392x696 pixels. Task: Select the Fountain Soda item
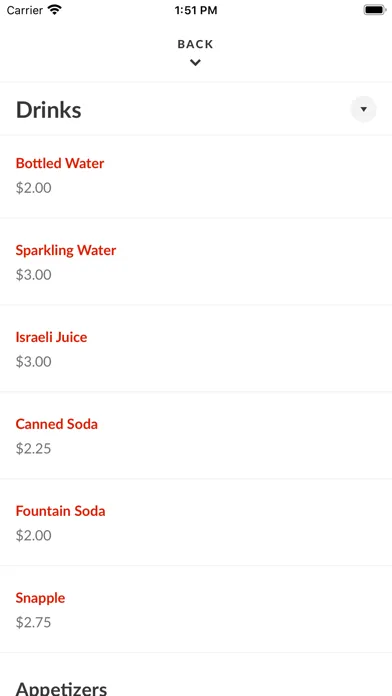60,511
